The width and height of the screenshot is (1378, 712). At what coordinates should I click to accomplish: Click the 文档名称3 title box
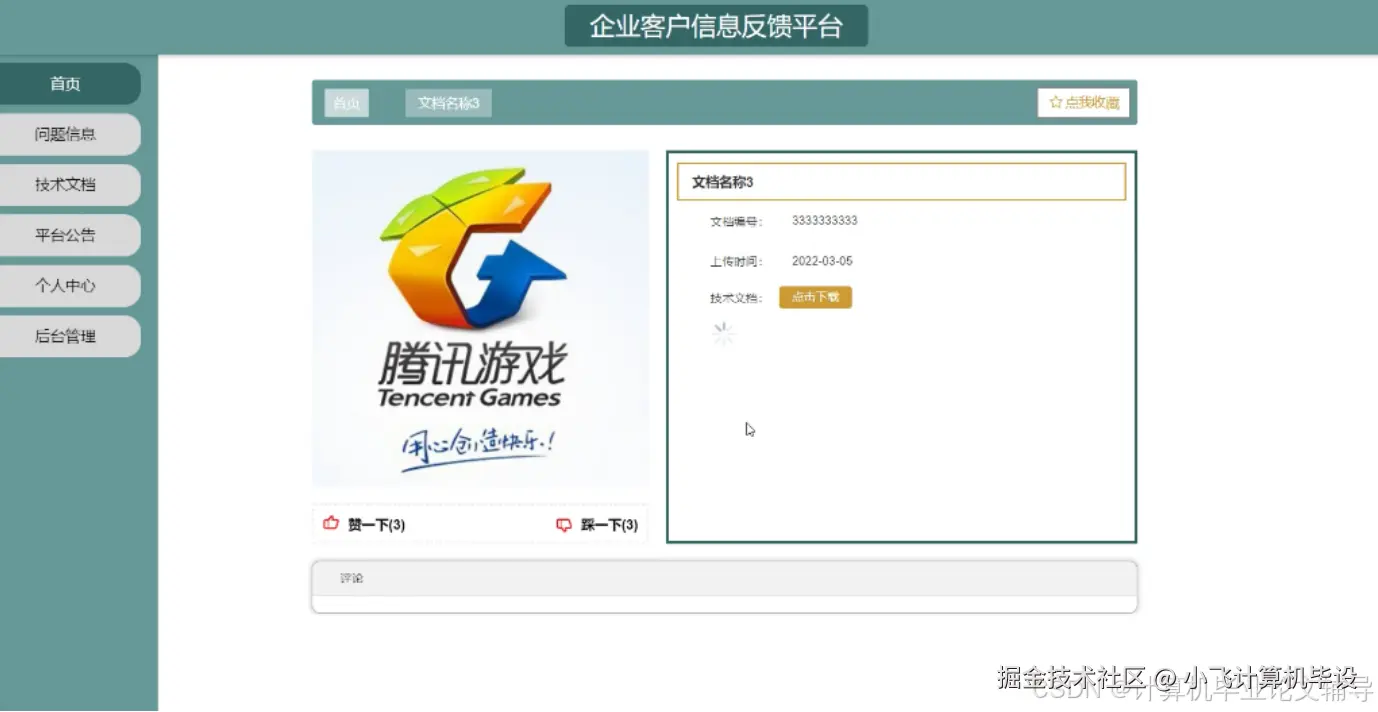pyautogui.click(x=901, y=182)
